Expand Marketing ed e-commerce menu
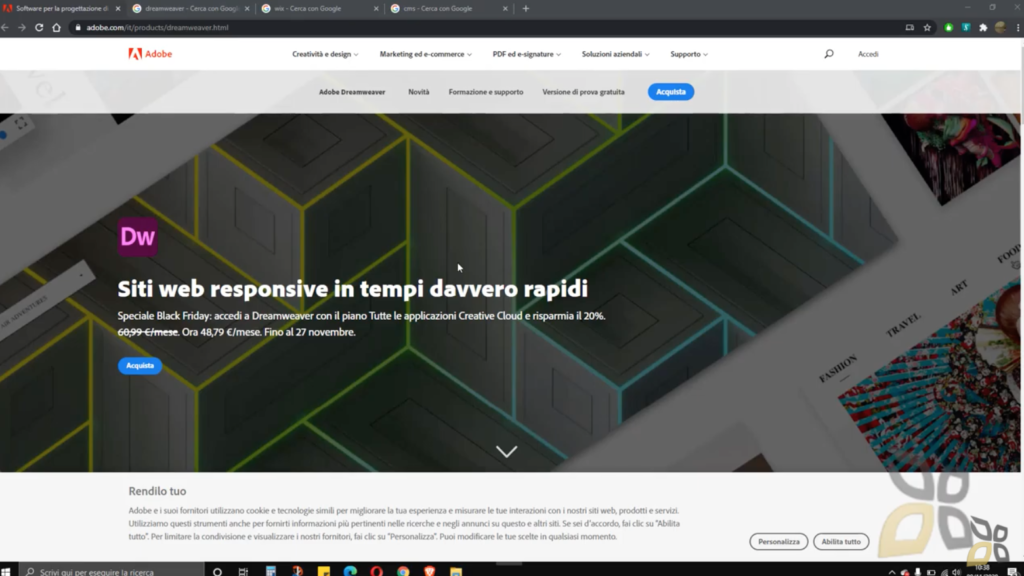The height and width of the screenshot is (576, 1024). click(426, 54)
